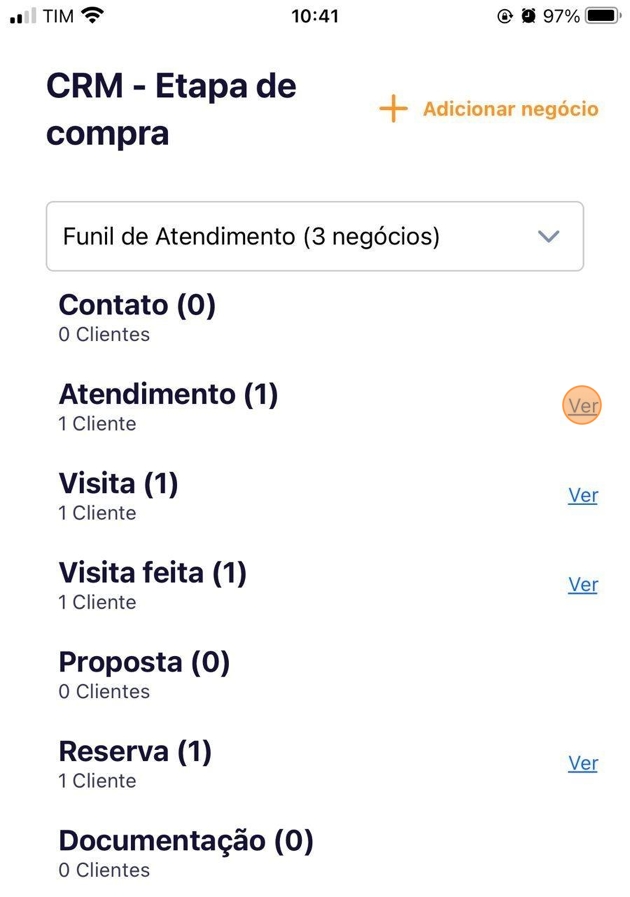The width and height of the screenshot is (630, 897).
Task: Tap the alarm clock status icon
Action: (x=528, y=16)
